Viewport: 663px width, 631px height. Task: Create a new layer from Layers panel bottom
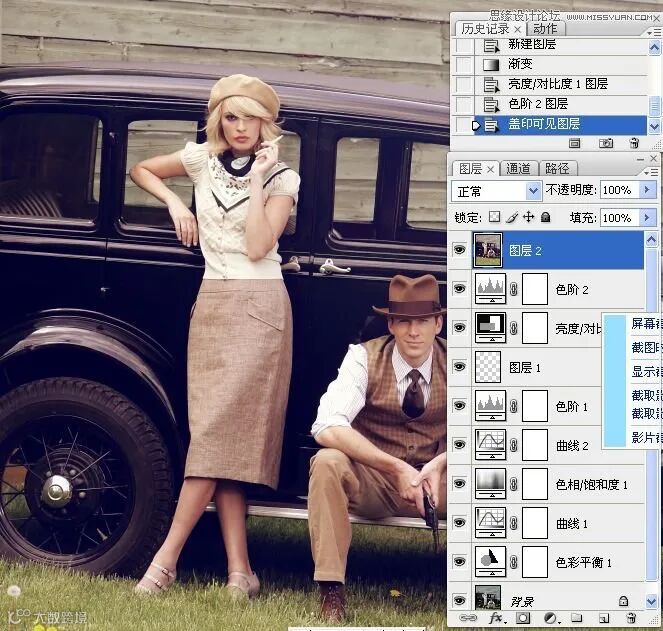tap(604, 618)
